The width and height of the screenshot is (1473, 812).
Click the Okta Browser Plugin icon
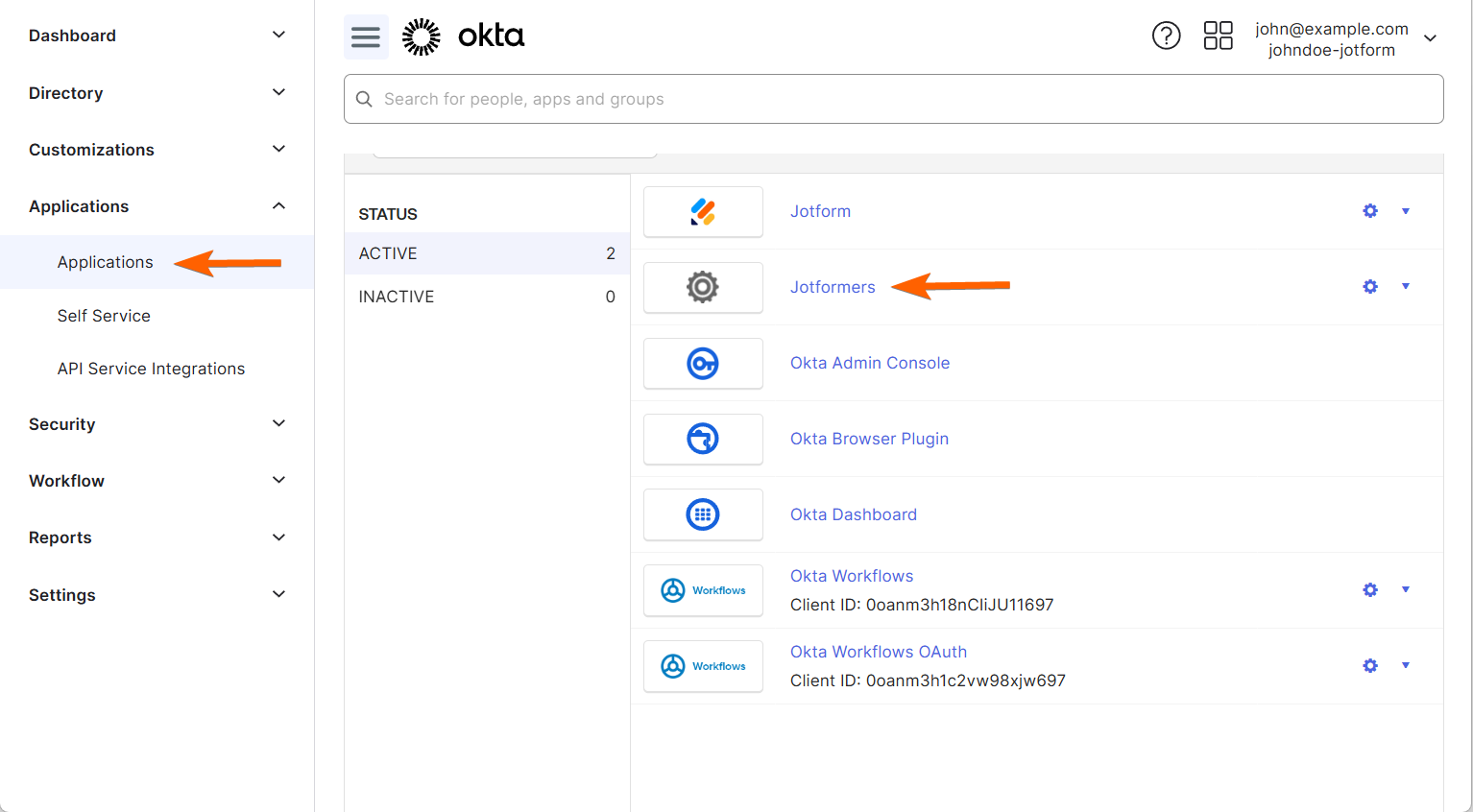[x=703, y=440]
